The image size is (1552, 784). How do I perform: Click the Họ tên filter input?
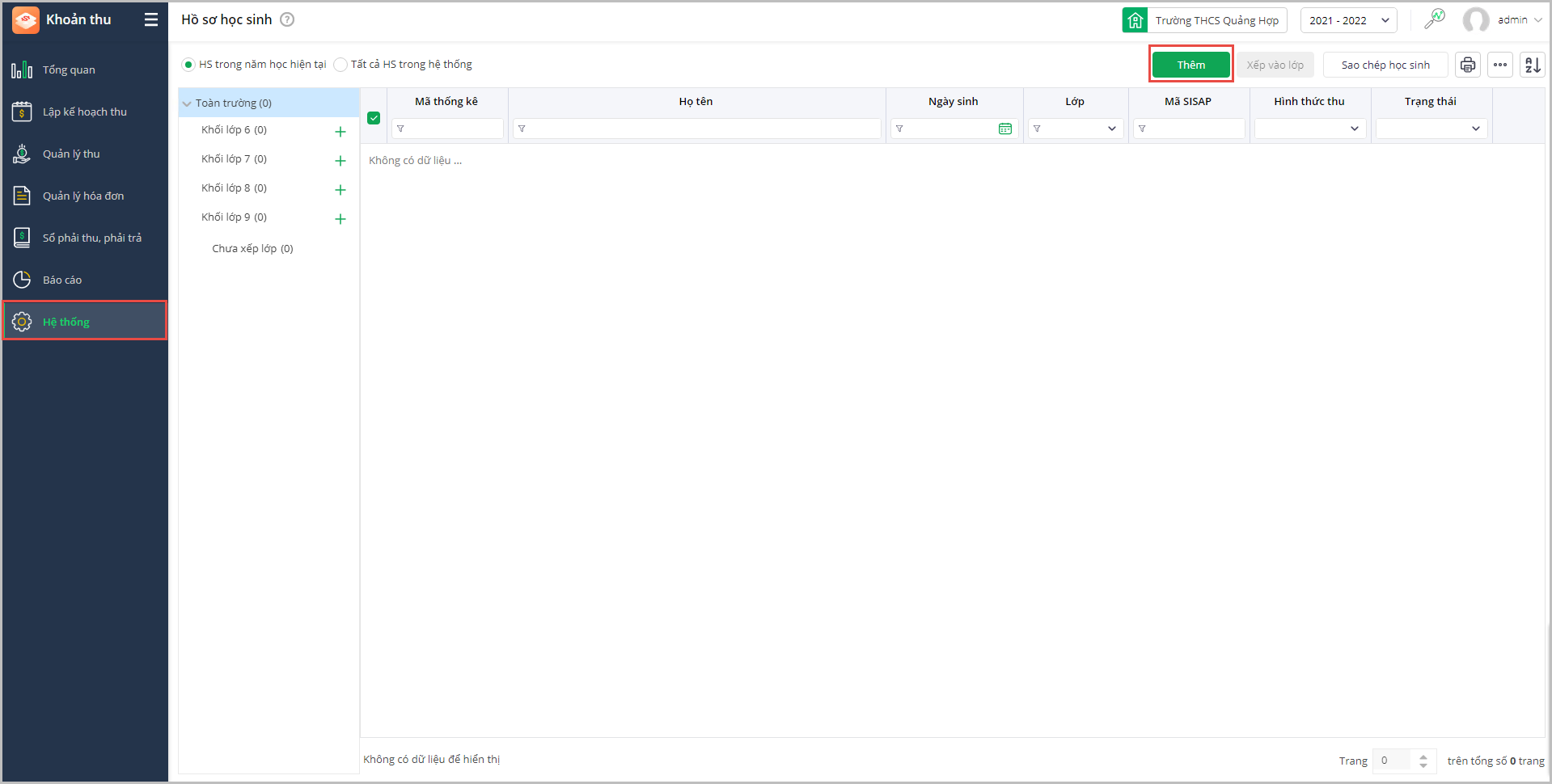697,129
